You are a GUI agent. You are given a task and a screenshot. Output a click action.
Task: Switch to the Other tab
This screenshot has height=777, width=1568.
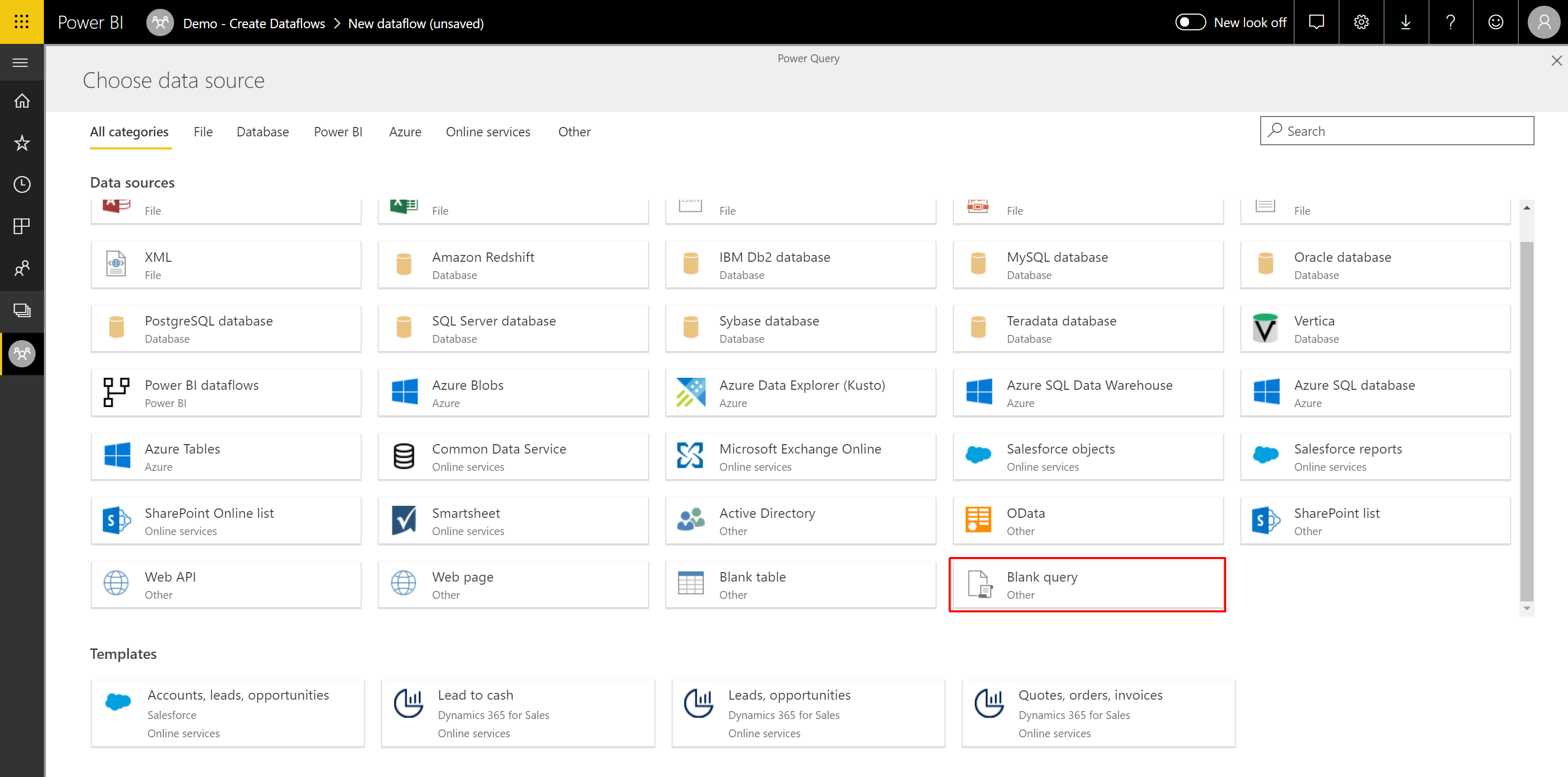pos(574,132)
